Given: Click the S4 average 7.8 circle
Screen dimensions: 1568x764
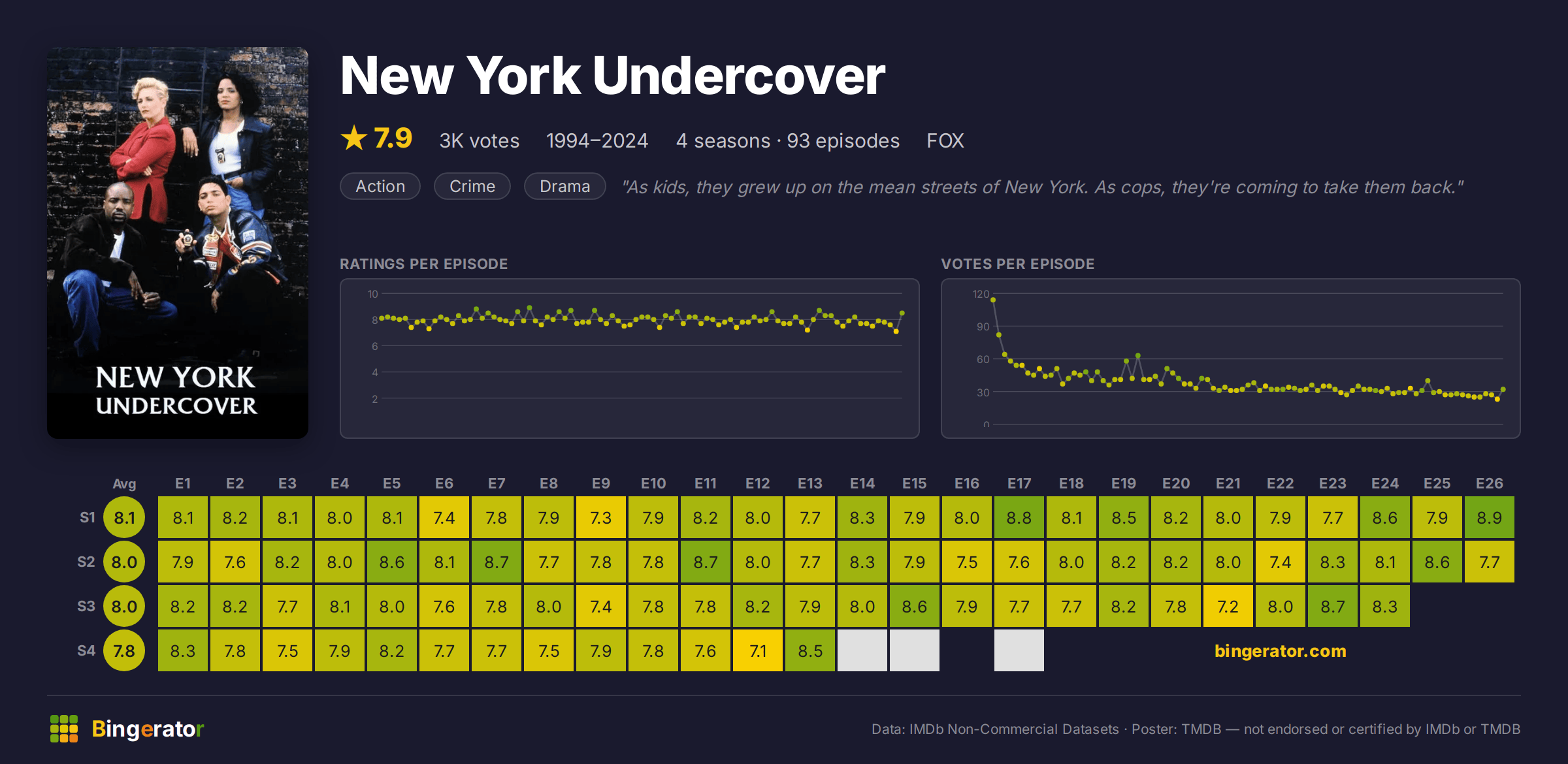Looking at the screenshot, I should (x=124, y=651).
